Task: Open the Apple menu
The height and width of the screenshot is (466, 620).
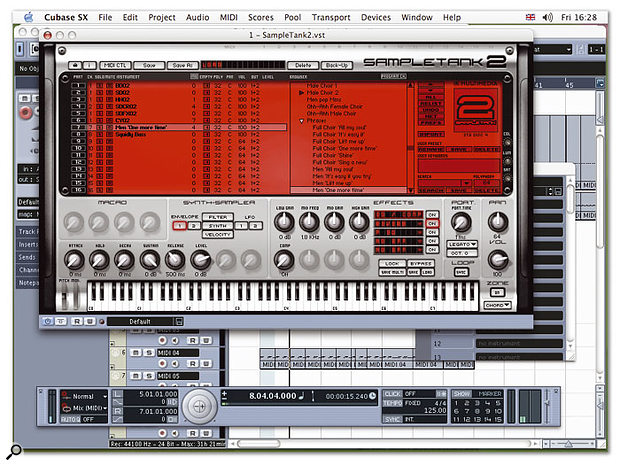Action: click(28, 17)
